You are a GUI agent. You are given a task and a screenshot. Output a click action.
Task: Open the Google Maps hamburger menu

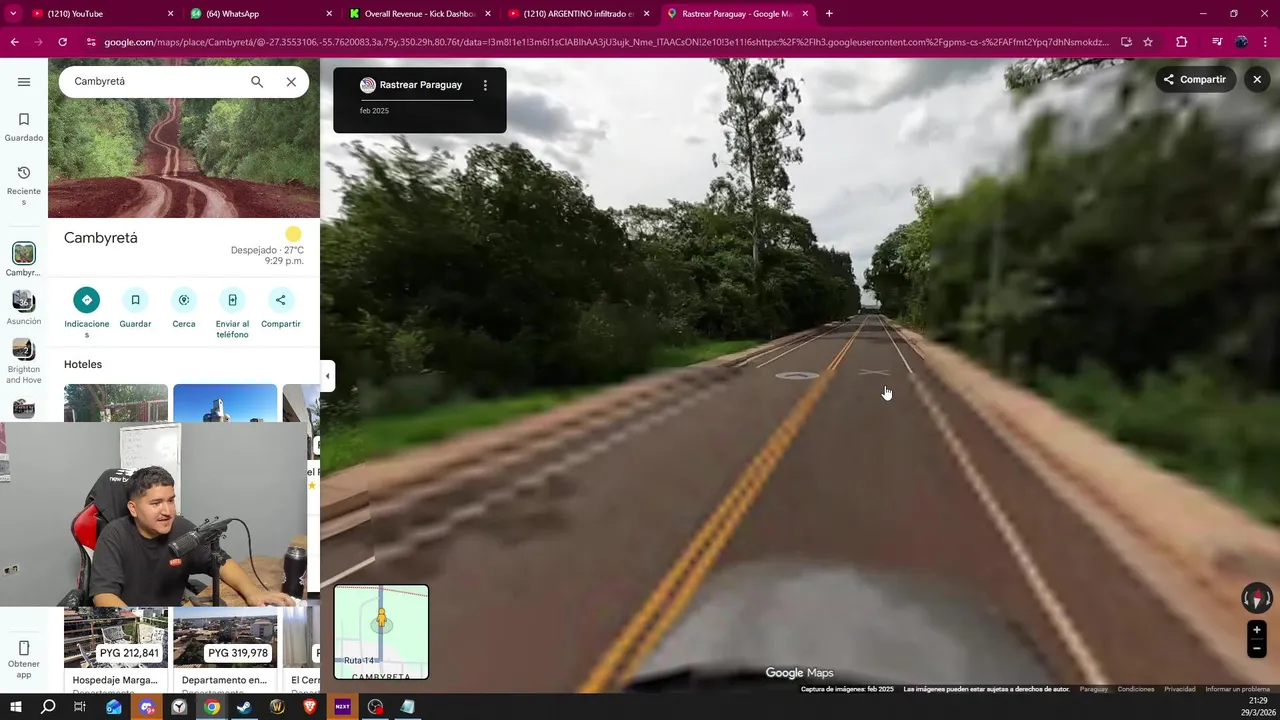[x=24, y=82]
